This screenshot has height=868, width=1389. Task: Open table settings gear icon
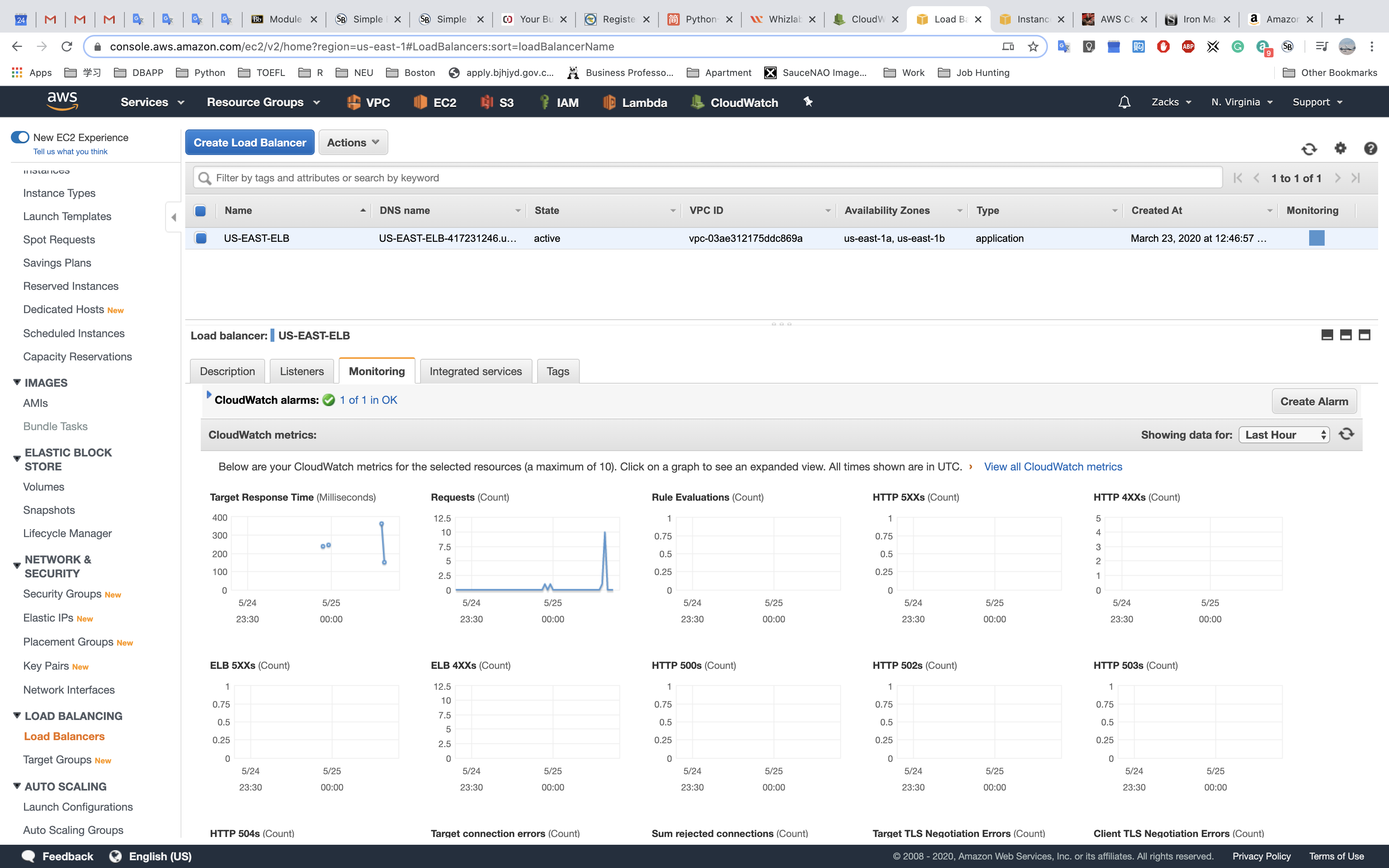[x=1340, y=149]
